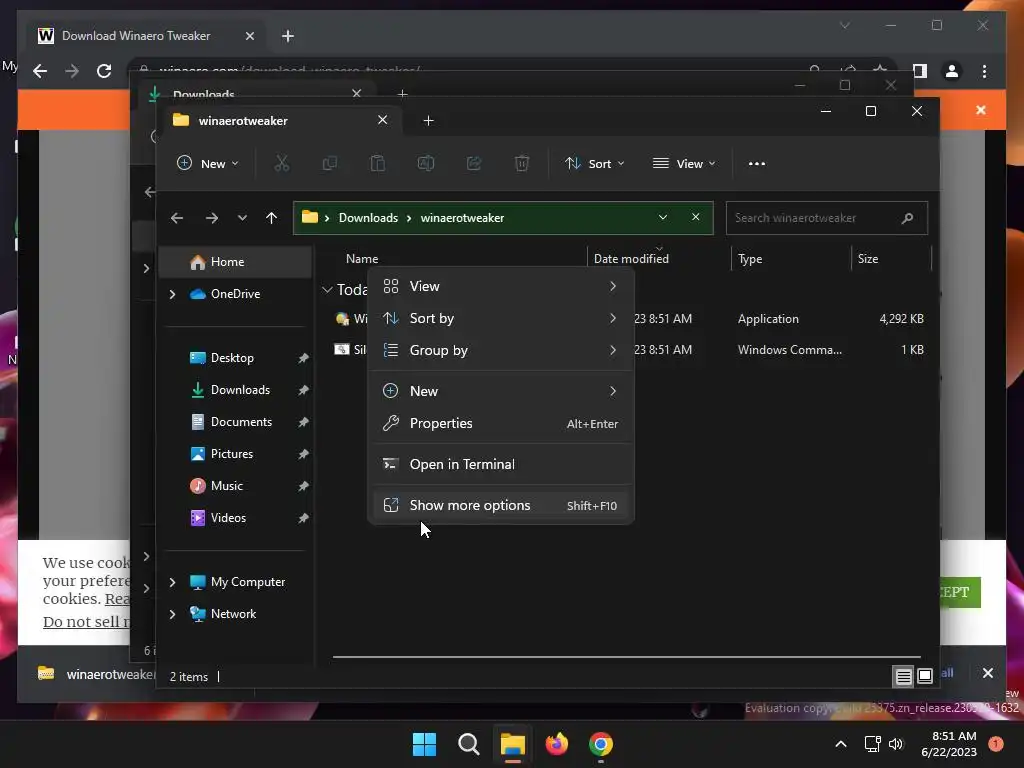Open Desktop in navigation pane
Image resolution: width=1024 pixels, height=768 pixels.
[x=236, y=358]
